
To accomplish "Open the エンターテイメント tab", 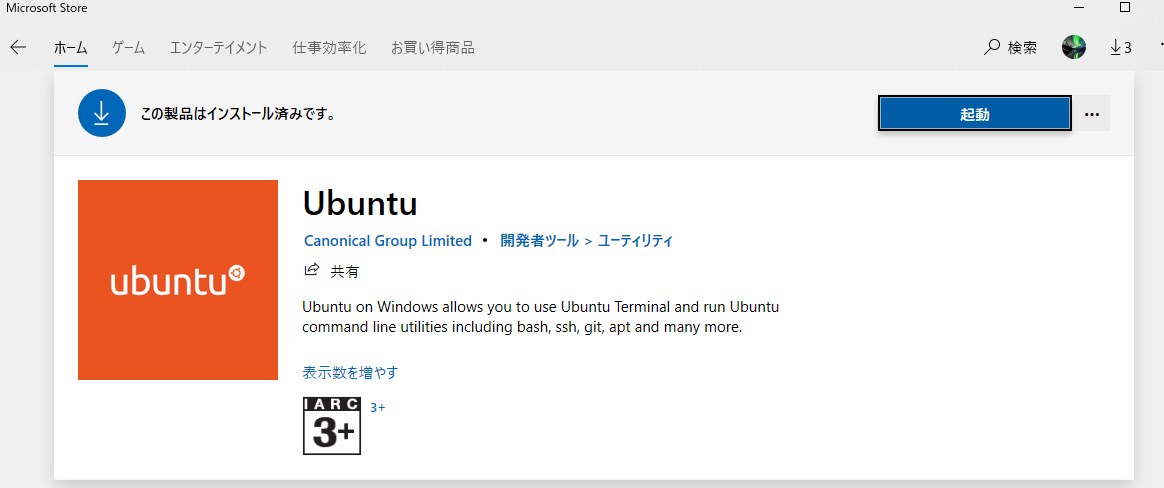I will (x=218, y=48).
